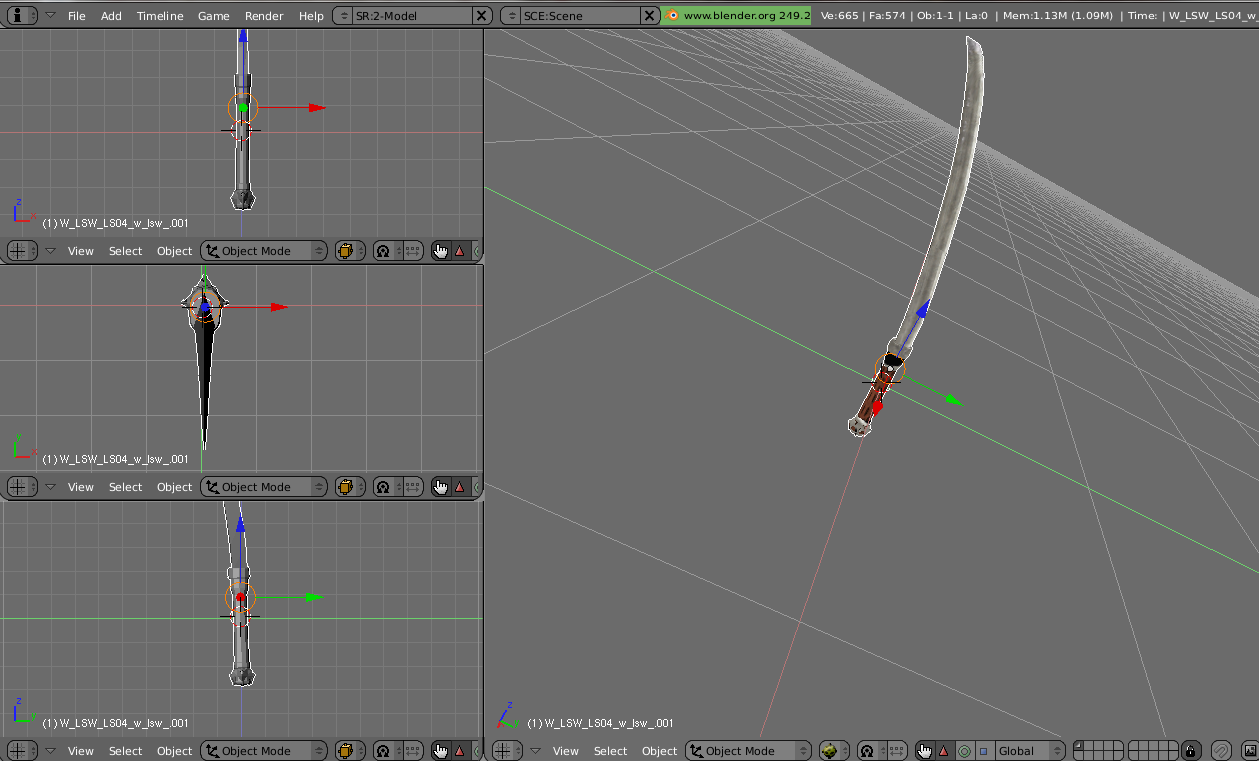Image resolution: width=1259 pixels, height=761 pixels.
Task: Click the Blender logo icon in the top bar
Action: (x=673, y=16)
